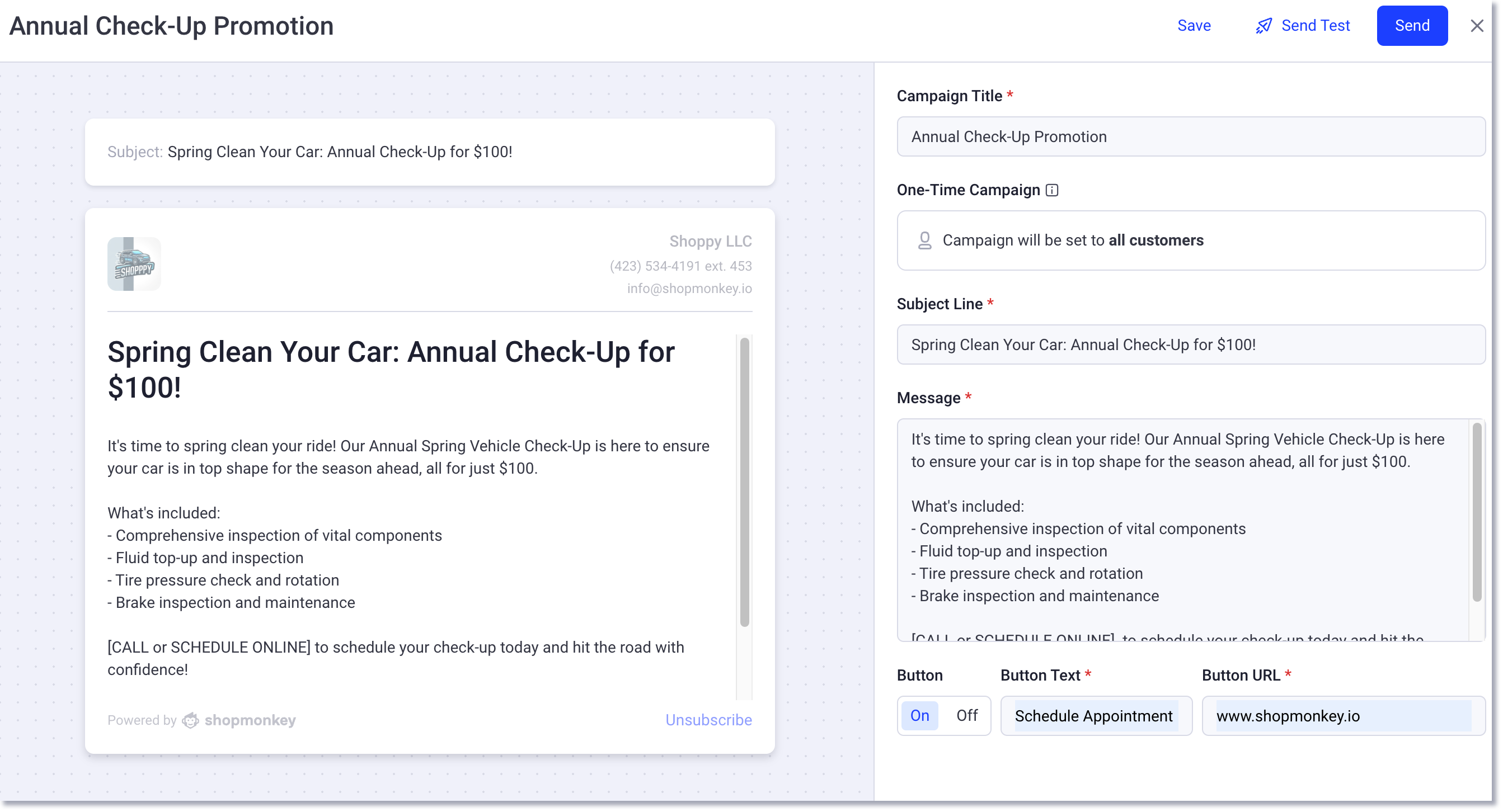1503x812 pixels.
Task: Save the Annual Check-Up Promotion campaign
Action: [x=1194, y=26]
